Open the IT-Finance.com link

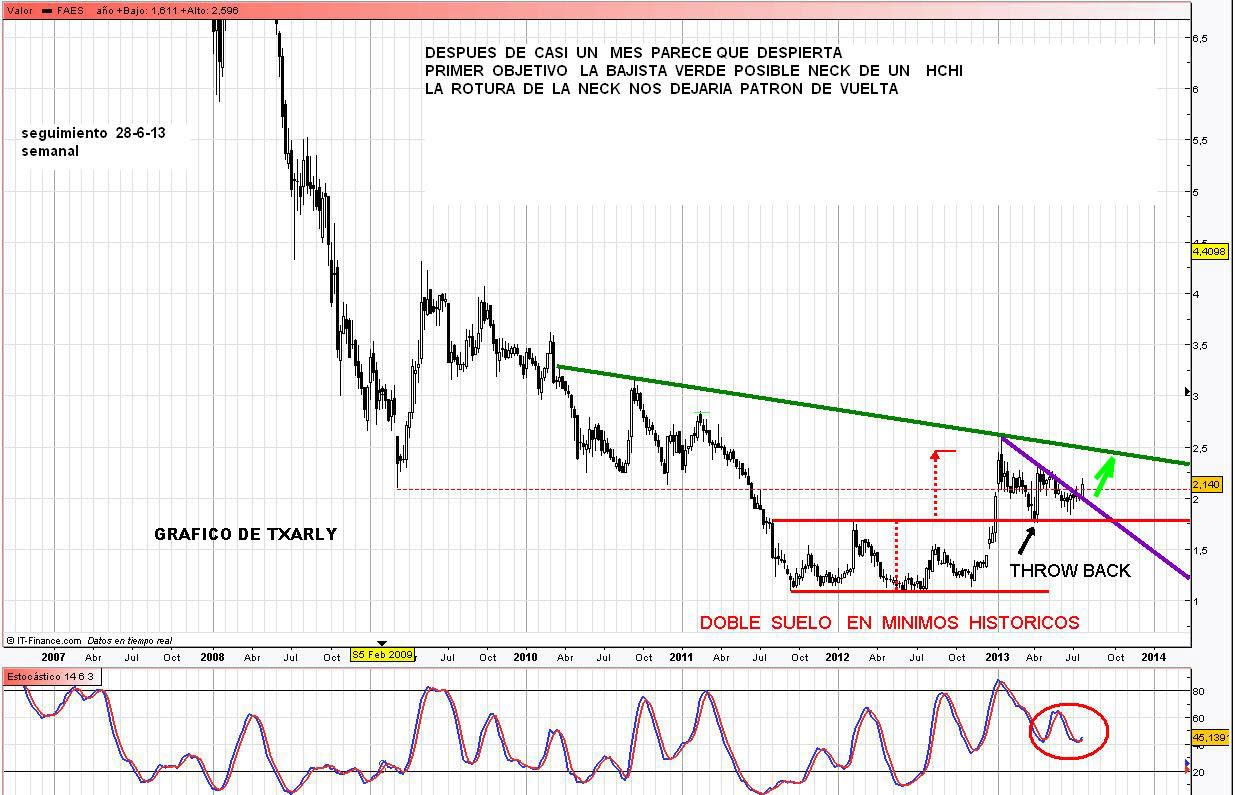point(46,638)
